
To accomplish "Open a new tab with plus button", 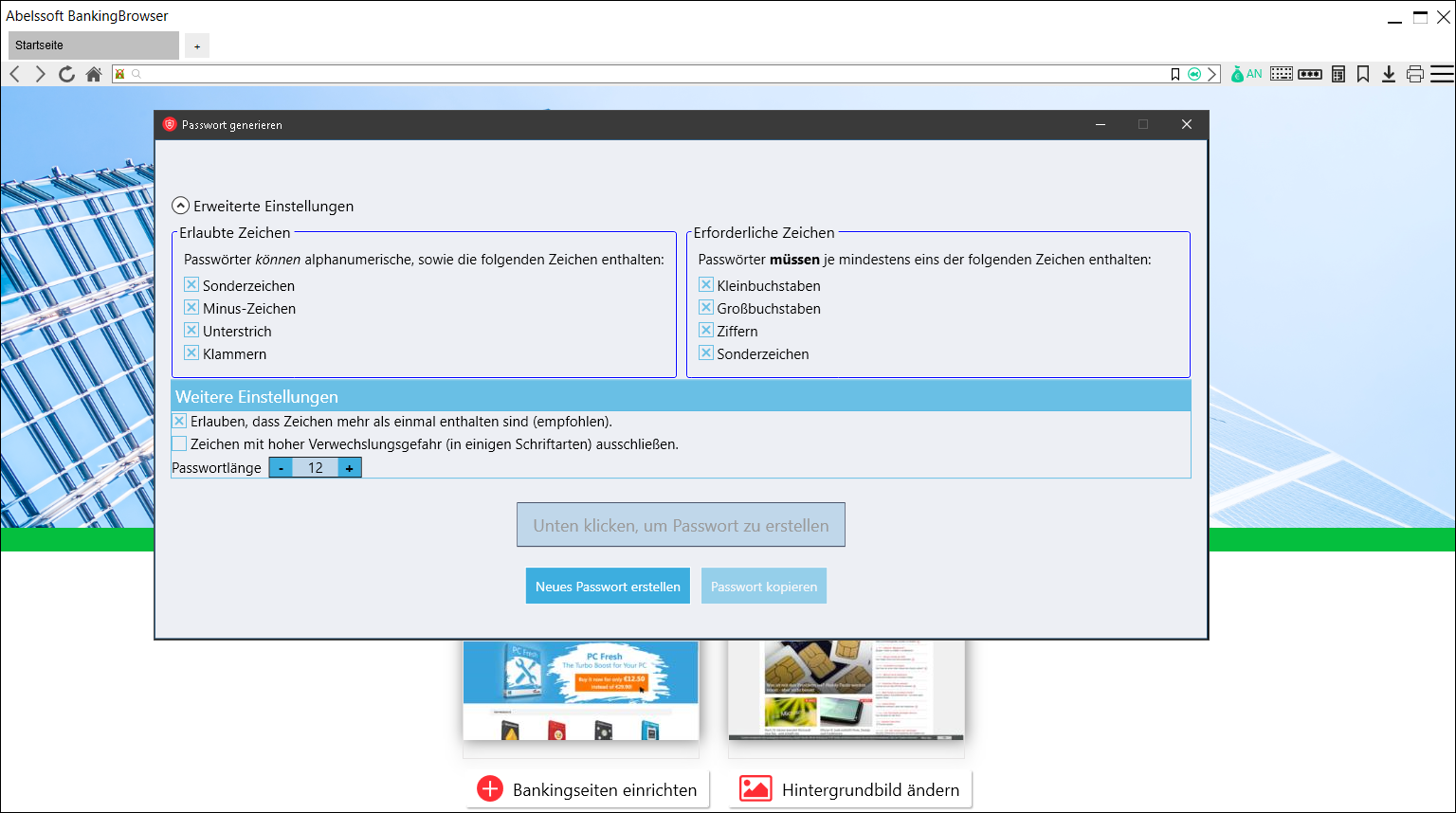I will coord(197,45).
